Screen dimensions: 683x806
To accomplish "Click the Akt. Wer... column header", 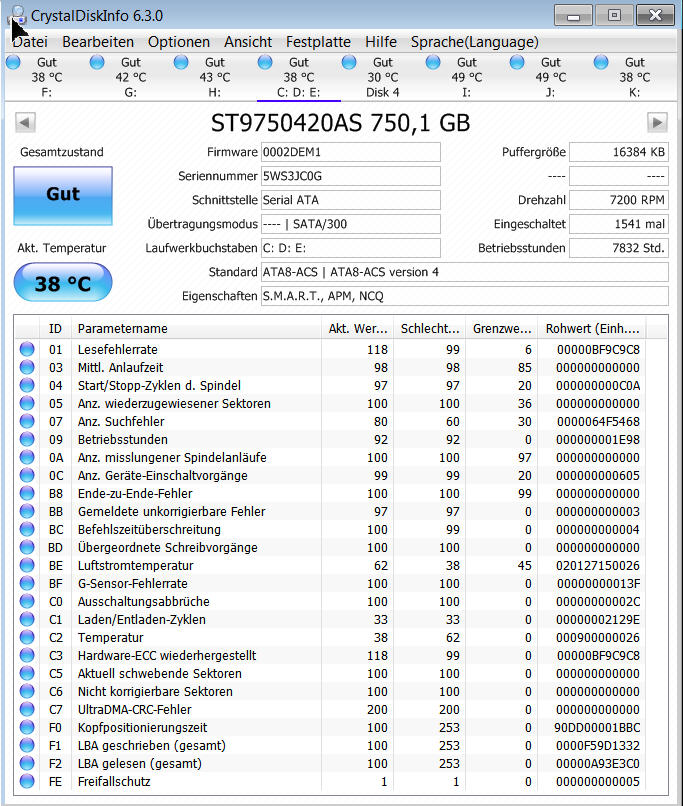I will click(358, 328).
